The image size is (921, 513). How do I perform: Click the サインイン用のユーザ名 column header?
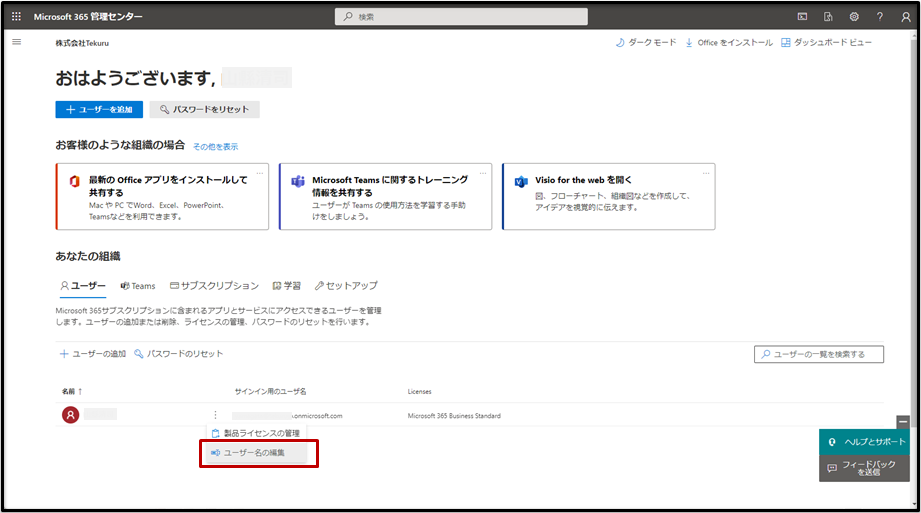pos(270,391)
